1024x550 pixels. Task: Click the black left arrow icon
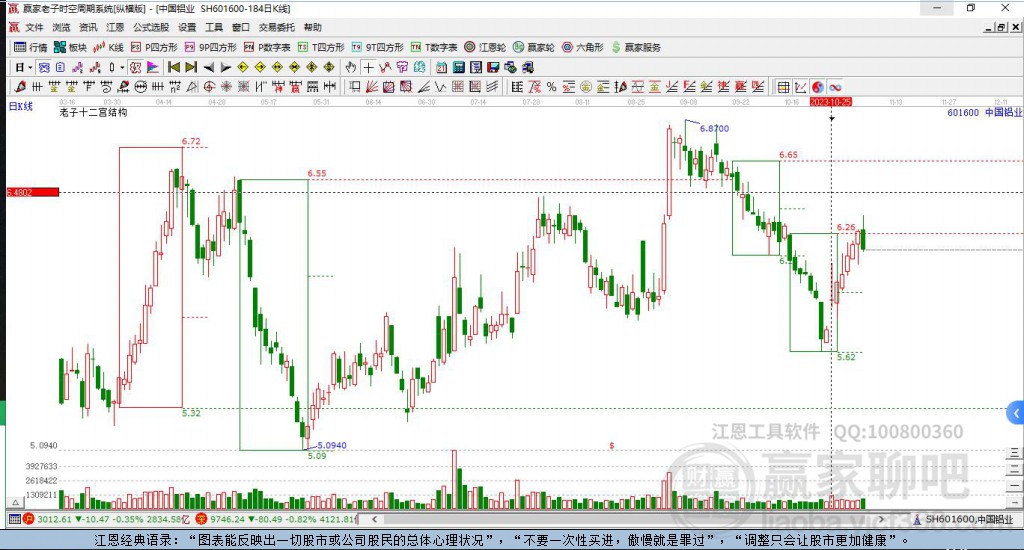point(208,67)
